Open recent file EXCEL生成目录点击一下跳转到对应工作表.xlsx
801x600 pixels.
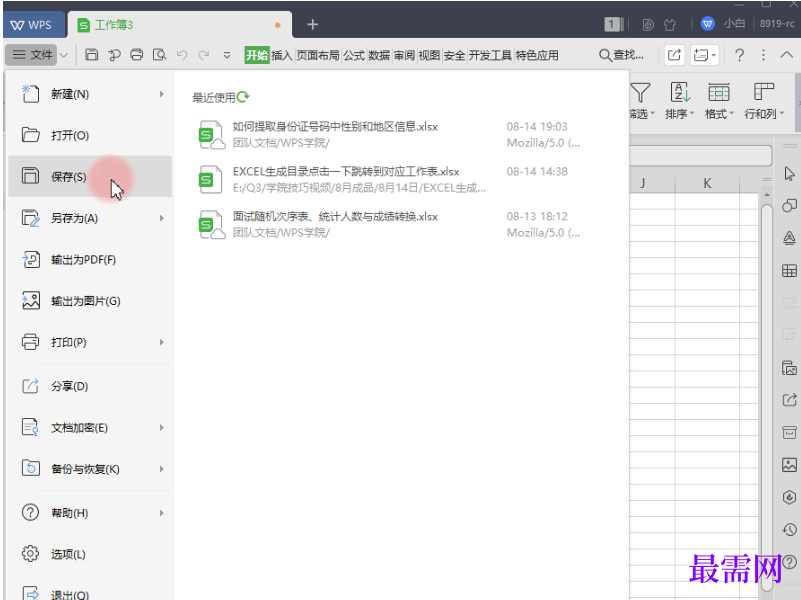390,179
